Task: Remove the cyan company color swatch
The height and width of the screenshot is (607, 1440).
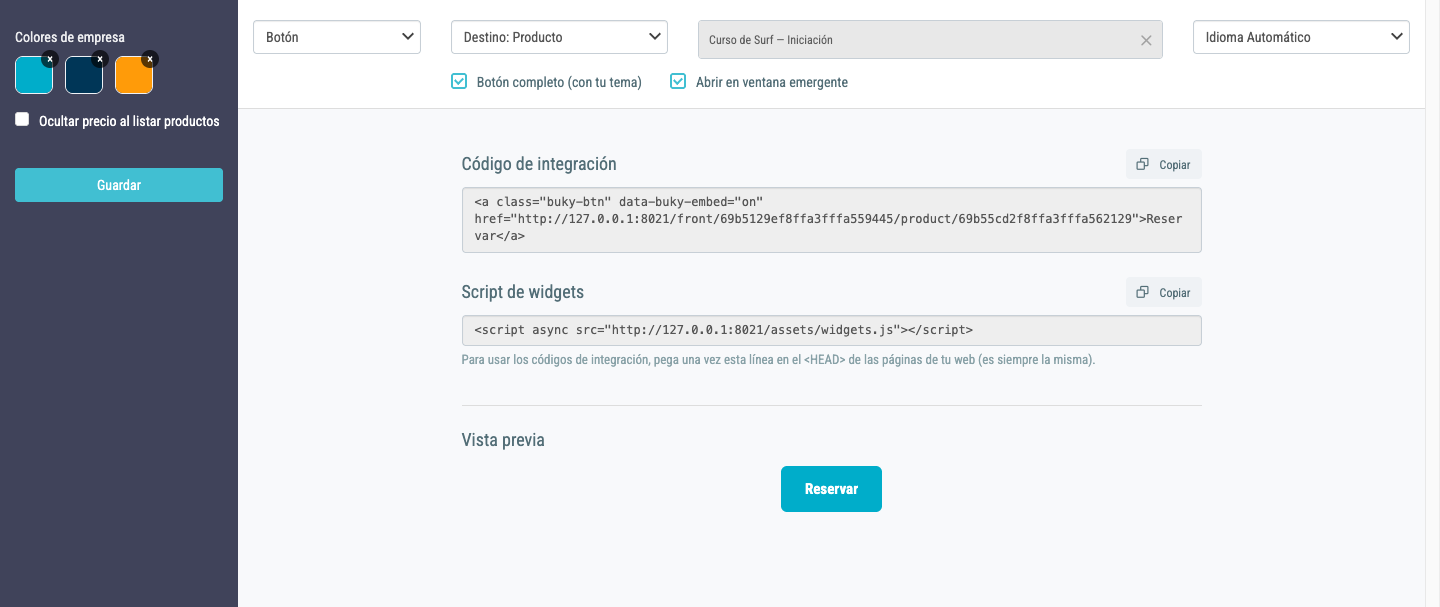Action: point(49,59)
